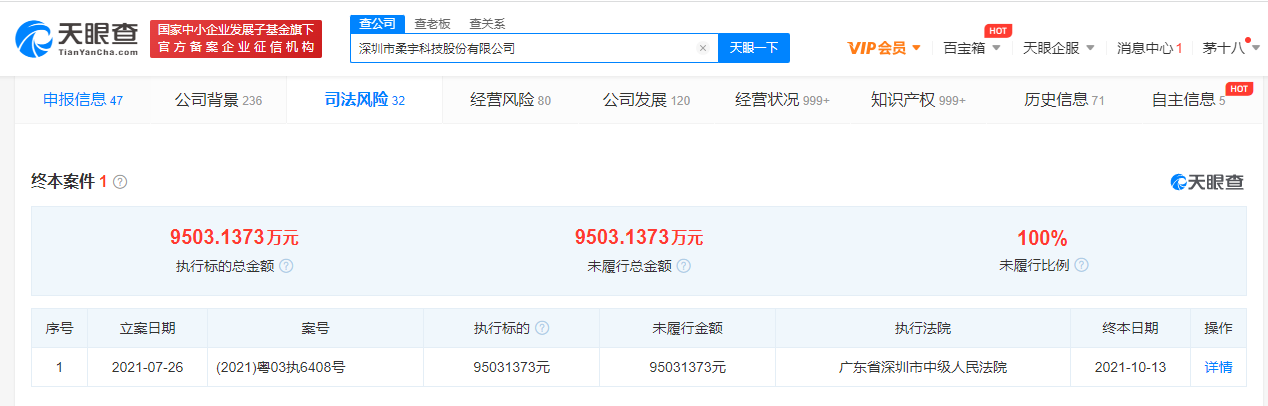The height and width of the screenshot is (406, 1268).
Task: Expand the 百宝箱 menu
Action: point(972,48)
